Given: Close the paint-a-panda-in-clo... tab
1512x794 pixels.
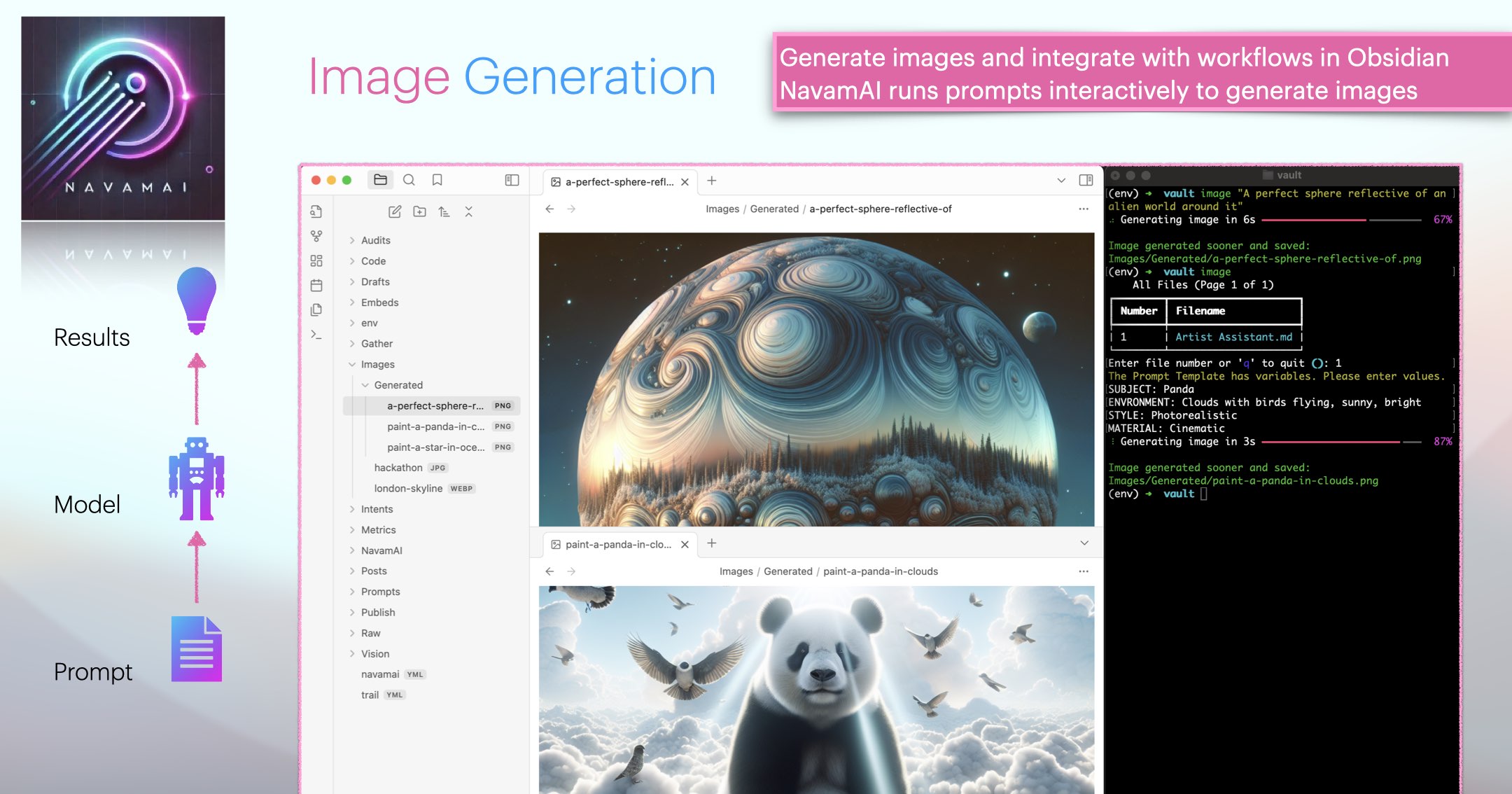Looking at the screenshot, I should click(x=685, y=545).
